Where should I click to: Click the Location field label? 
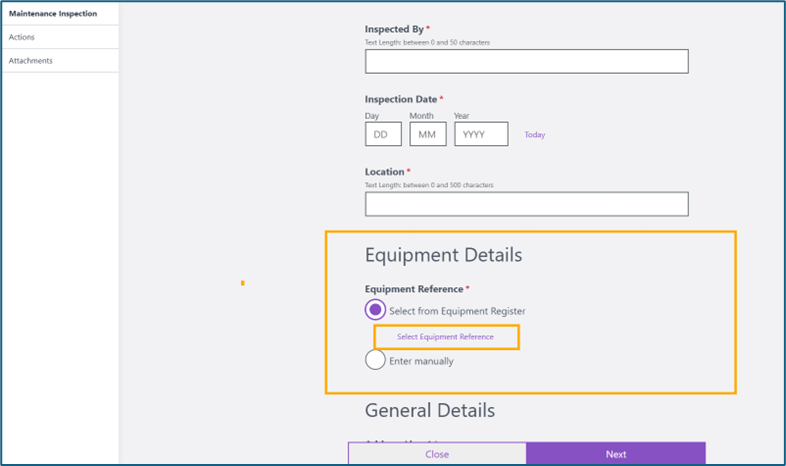(x=384, y=172)
